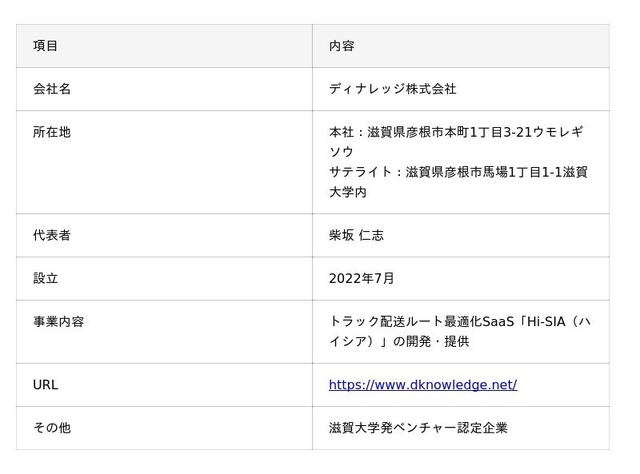
Task: Click the Hi-SIA business description text
Action: tap(460, 332)
